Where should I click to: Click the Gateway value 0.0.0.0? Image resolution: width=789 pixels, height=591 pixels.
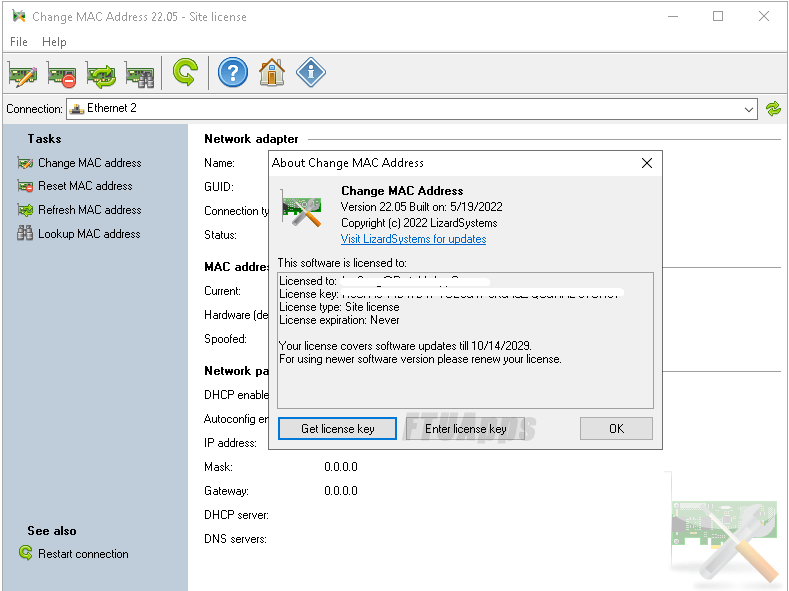[341, 491]
